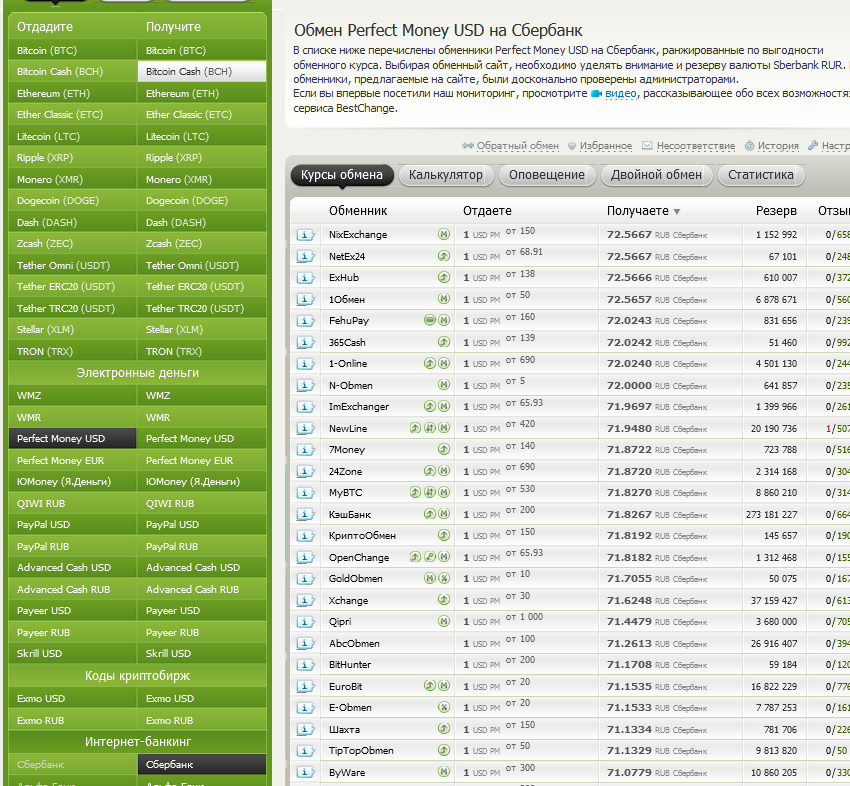Click the info icon for КэшБанк exchanger
The height and width of the screenshot is (786, 850).
305,515
